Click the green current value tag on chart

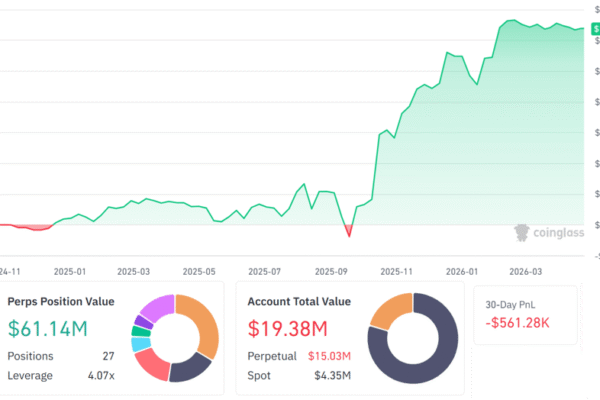pyautogui.click(x=593, y=29)
